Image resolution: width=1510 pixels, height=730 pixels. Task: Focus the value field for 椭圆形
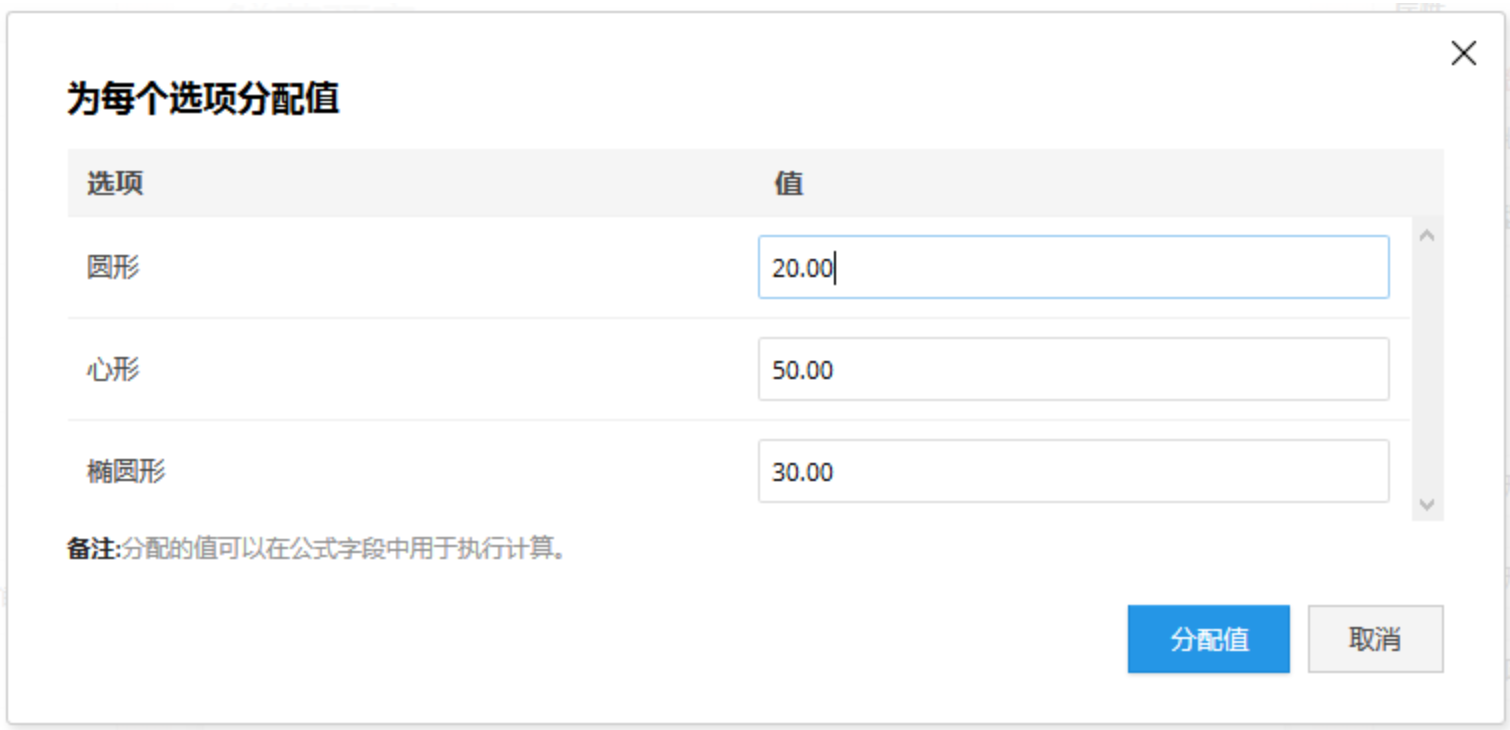pos(1073,471)
